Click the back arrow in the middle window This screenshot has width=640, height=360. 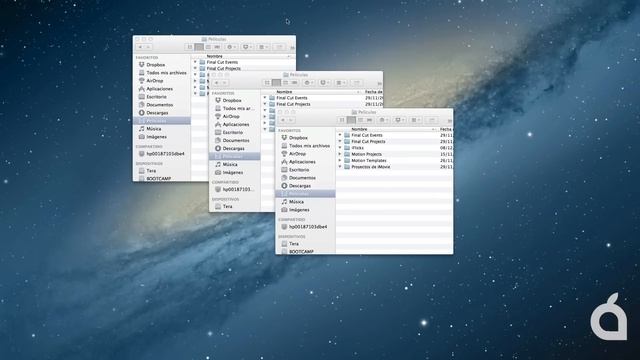(x=216, y=83)
